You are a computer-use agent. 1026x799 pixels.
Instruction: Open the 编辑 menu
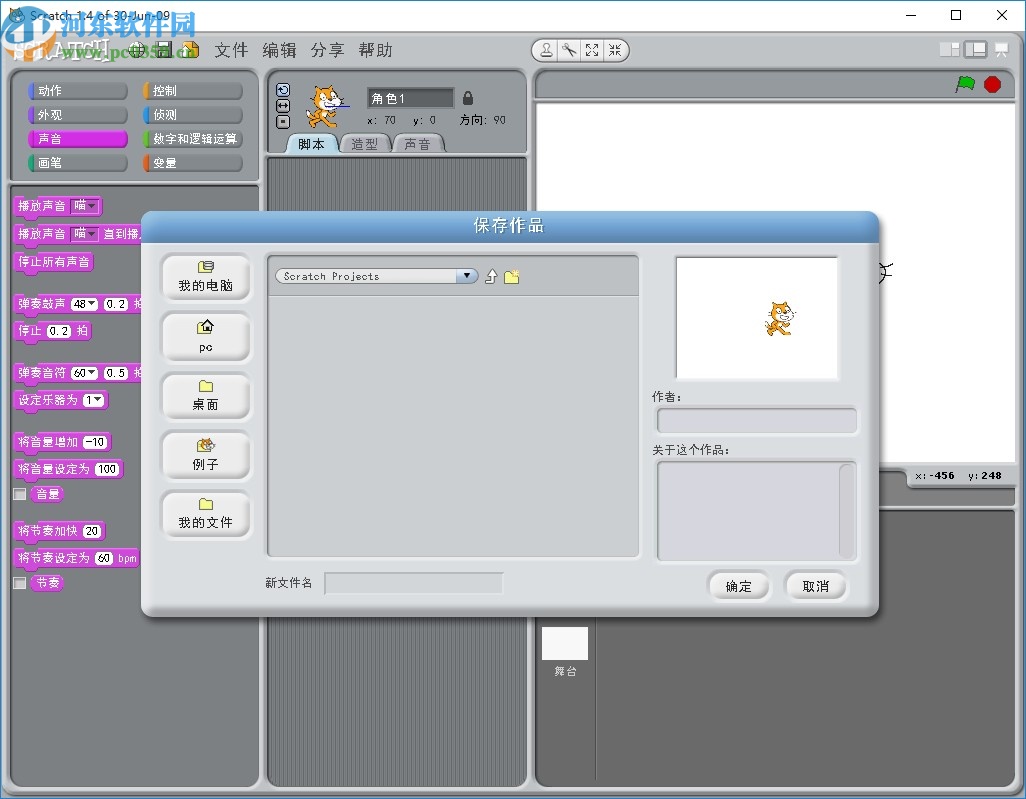tap(280, 50)
